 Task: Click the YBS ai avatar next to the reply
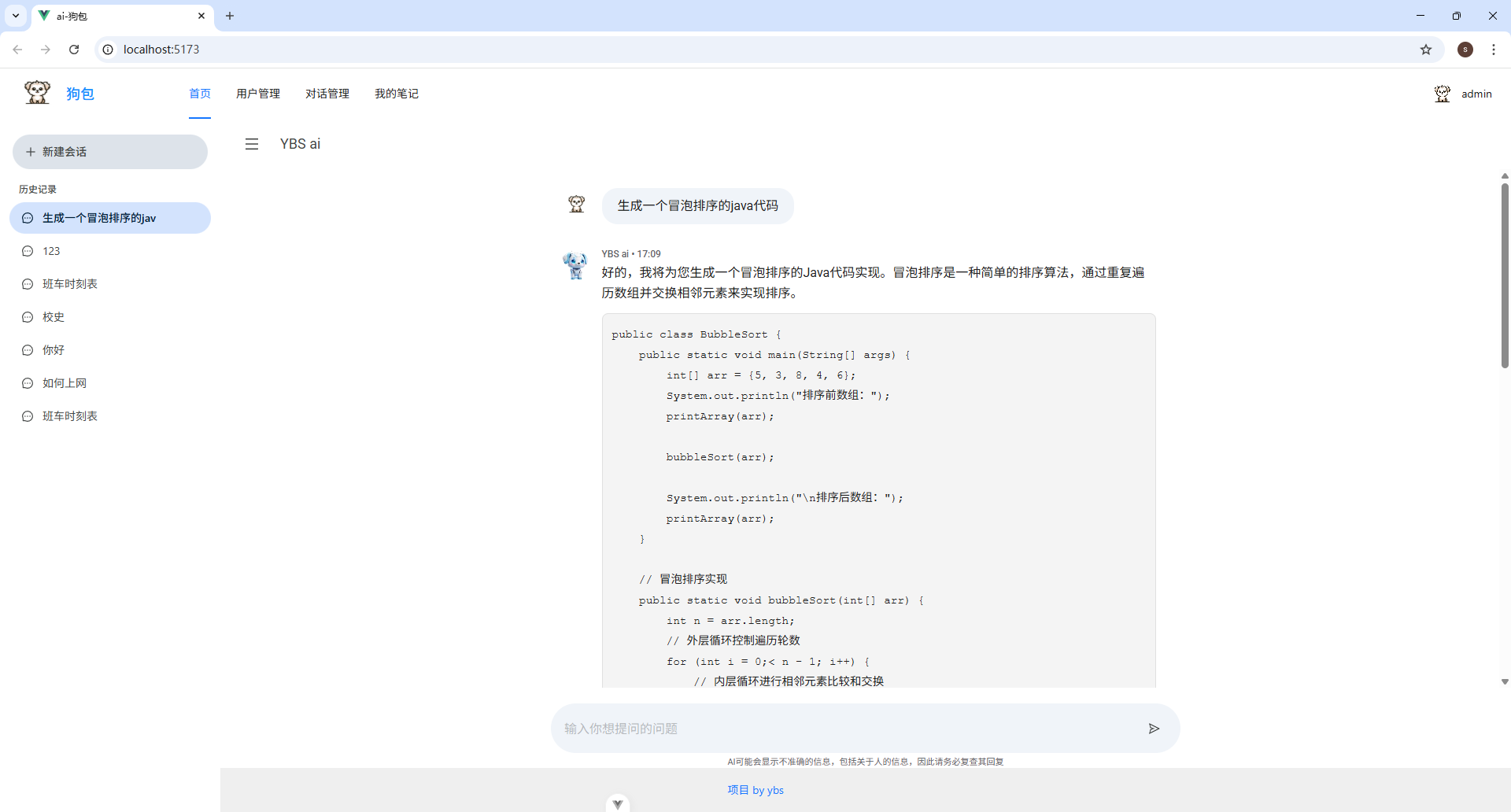click(x=575, y=265)
